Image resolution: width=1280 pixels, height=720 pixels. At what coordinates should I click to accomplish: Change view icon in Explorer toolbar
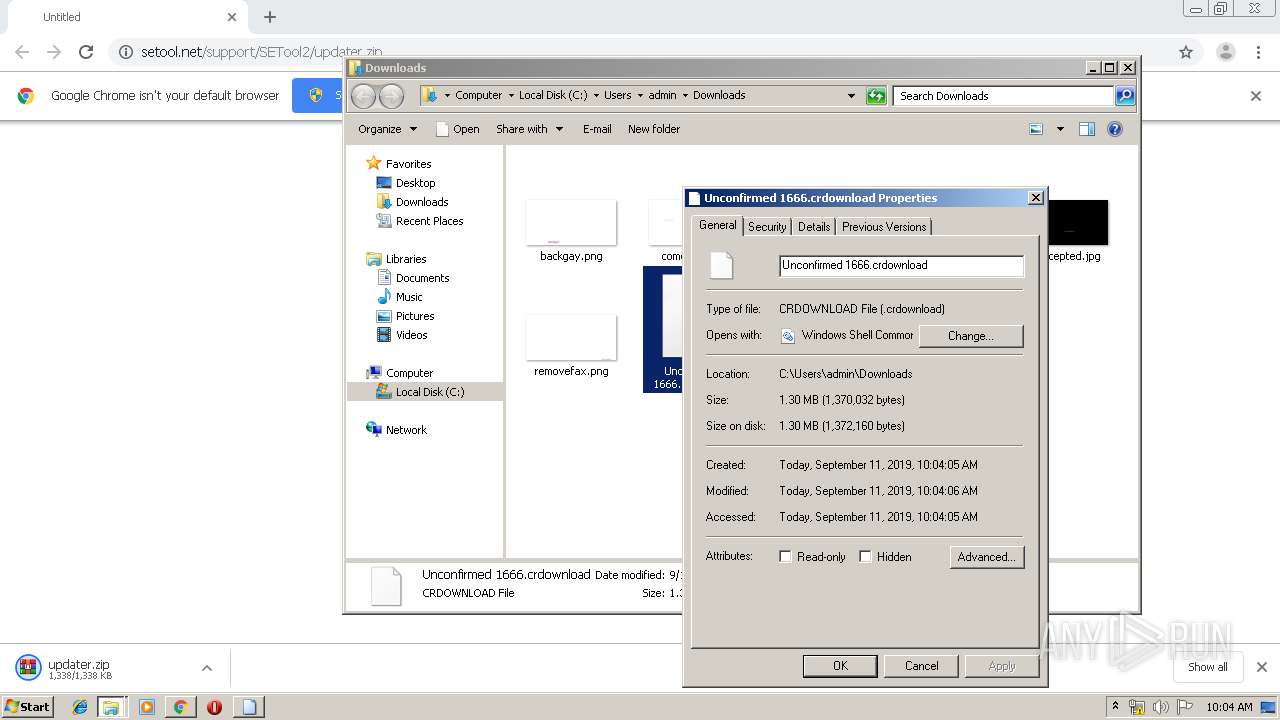[1036, 129]
